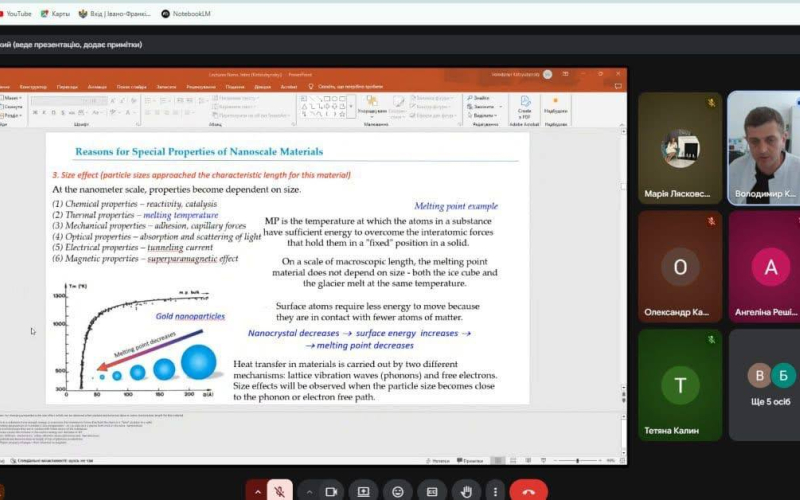Open the emoji reactions button
800x500 pixels.
(397, 492)
